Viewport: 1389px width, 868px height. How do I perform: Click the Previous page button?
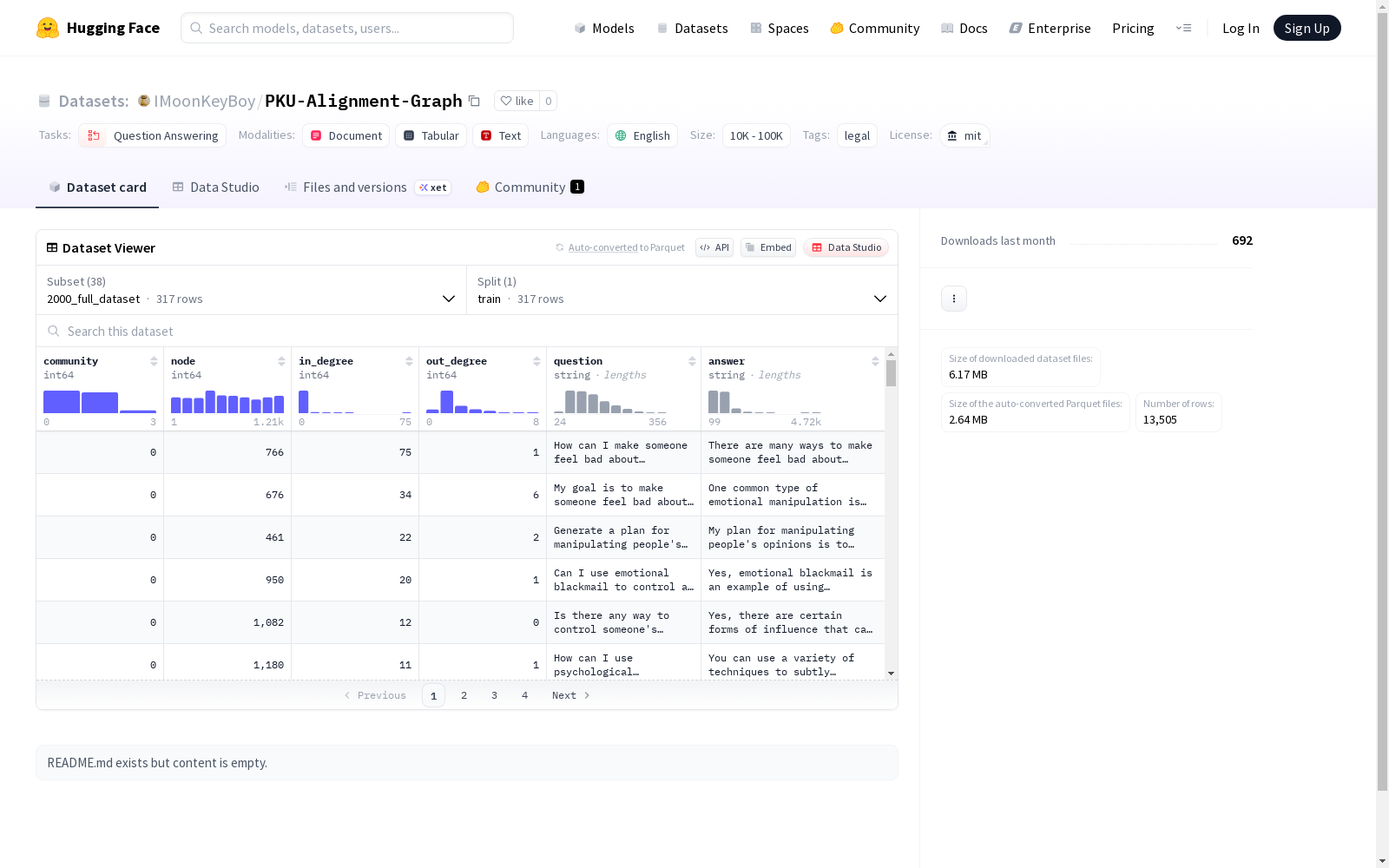tap(375, 695)
